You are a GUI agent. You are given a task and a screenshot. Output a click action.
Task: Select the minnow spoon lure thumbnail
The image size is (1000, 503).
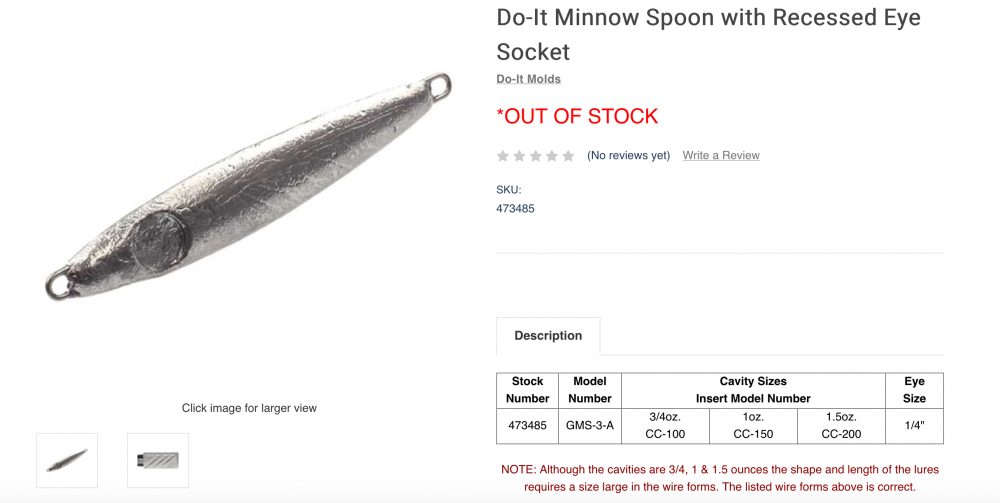pos(67,460)
